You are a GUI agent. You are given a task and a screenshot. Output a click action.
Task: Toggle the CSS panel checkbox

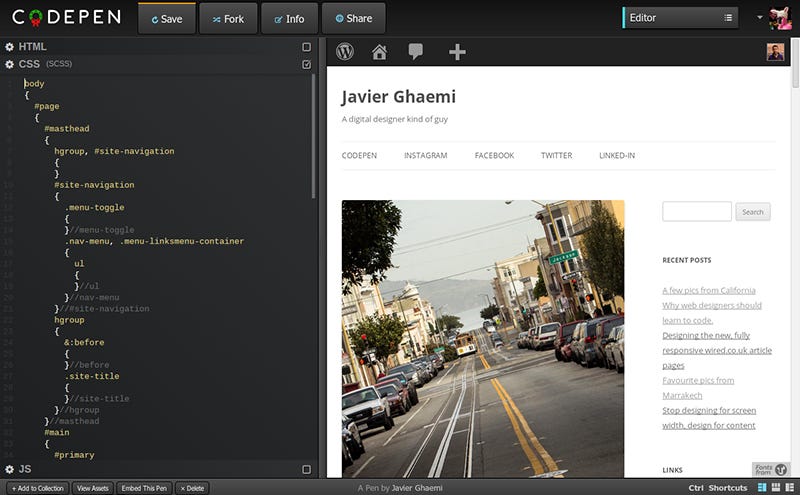click(306, 64)
